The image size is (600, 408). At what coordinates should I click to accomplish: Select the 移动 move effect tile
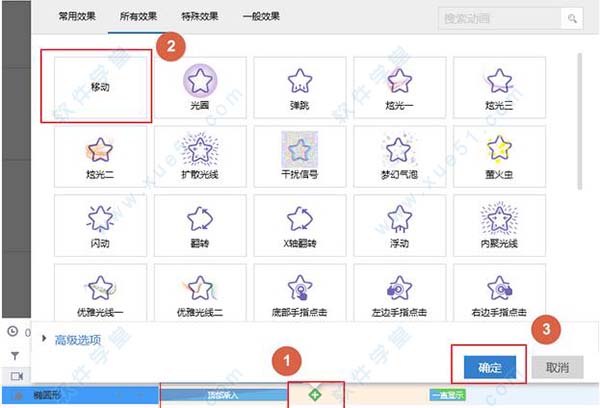tap(97, 87)
